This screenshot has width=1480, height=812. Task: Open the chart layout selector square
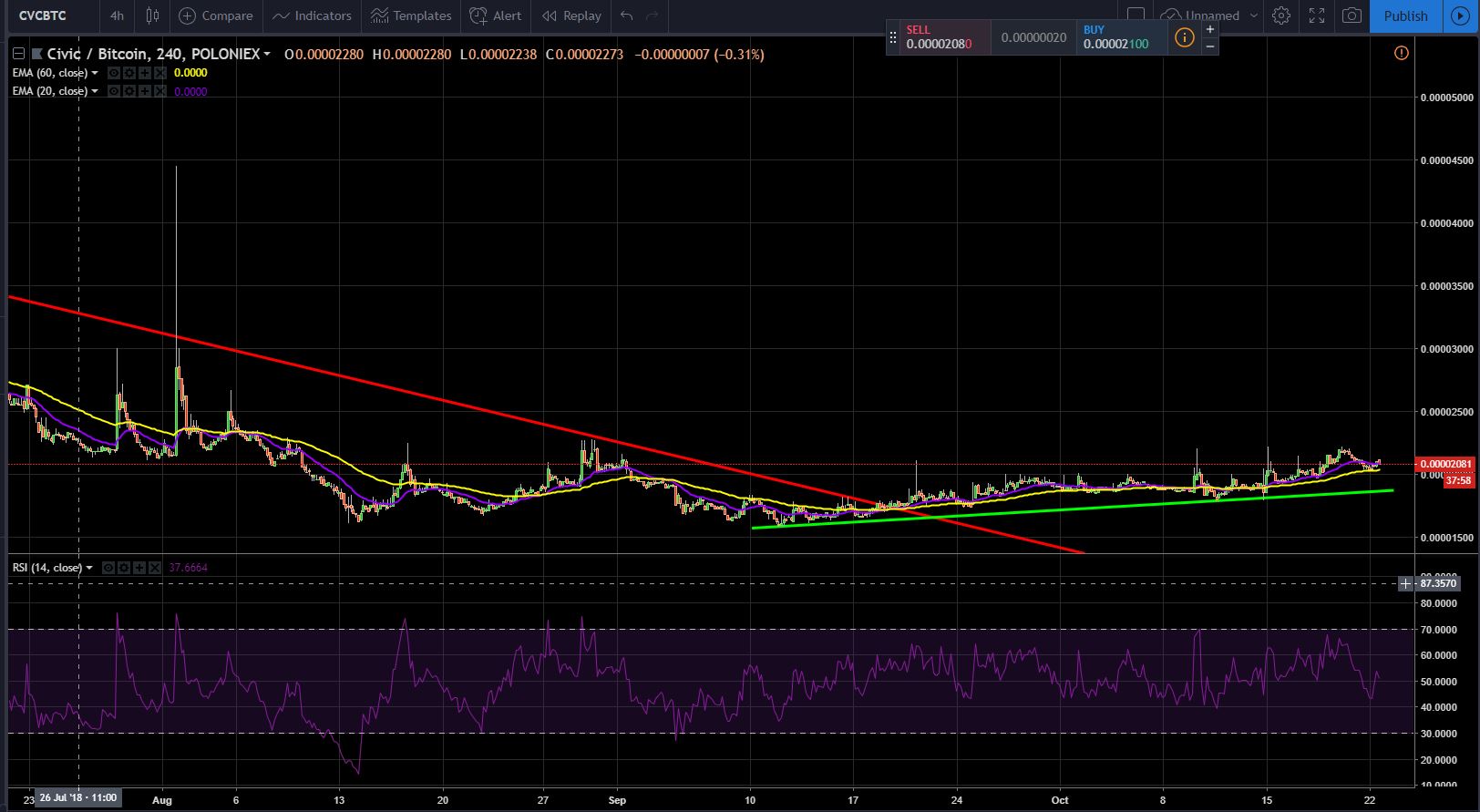pyautogui.click(x=1136, y=15)
